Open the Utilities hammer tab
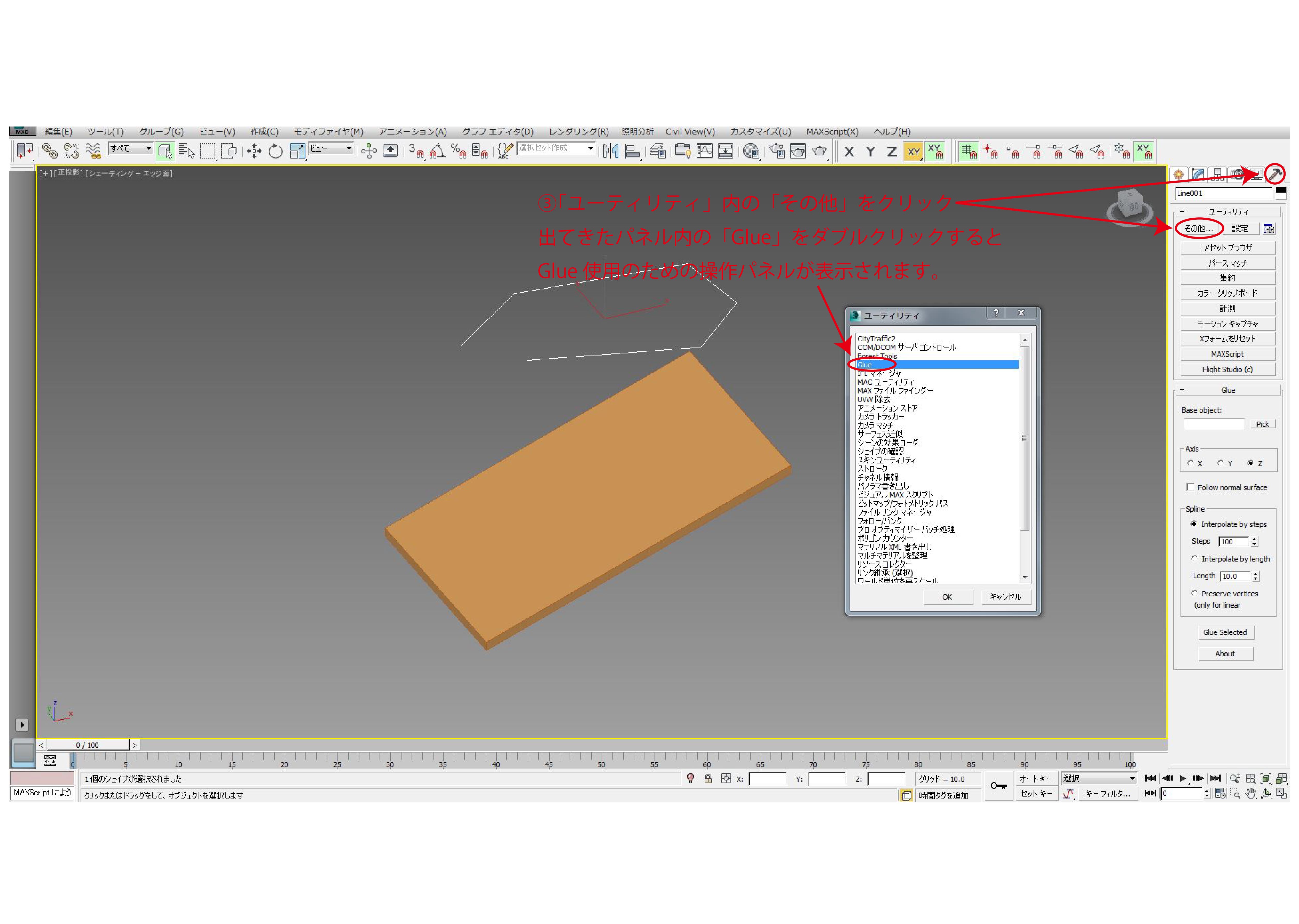Screen dimensions: 1299x924 tap(1275, 174)
